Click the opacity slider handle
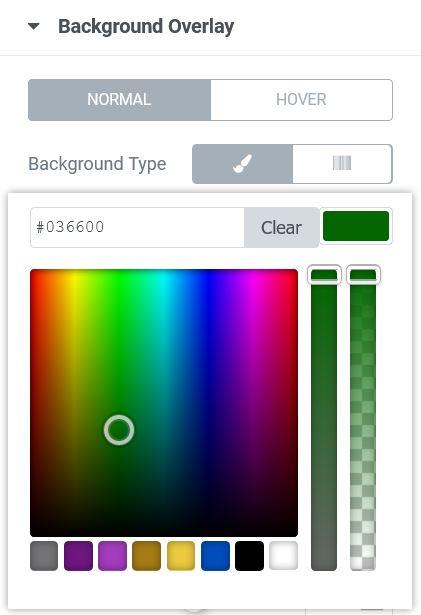Screen dimensions: 421x615 click(x=363, y=275)
